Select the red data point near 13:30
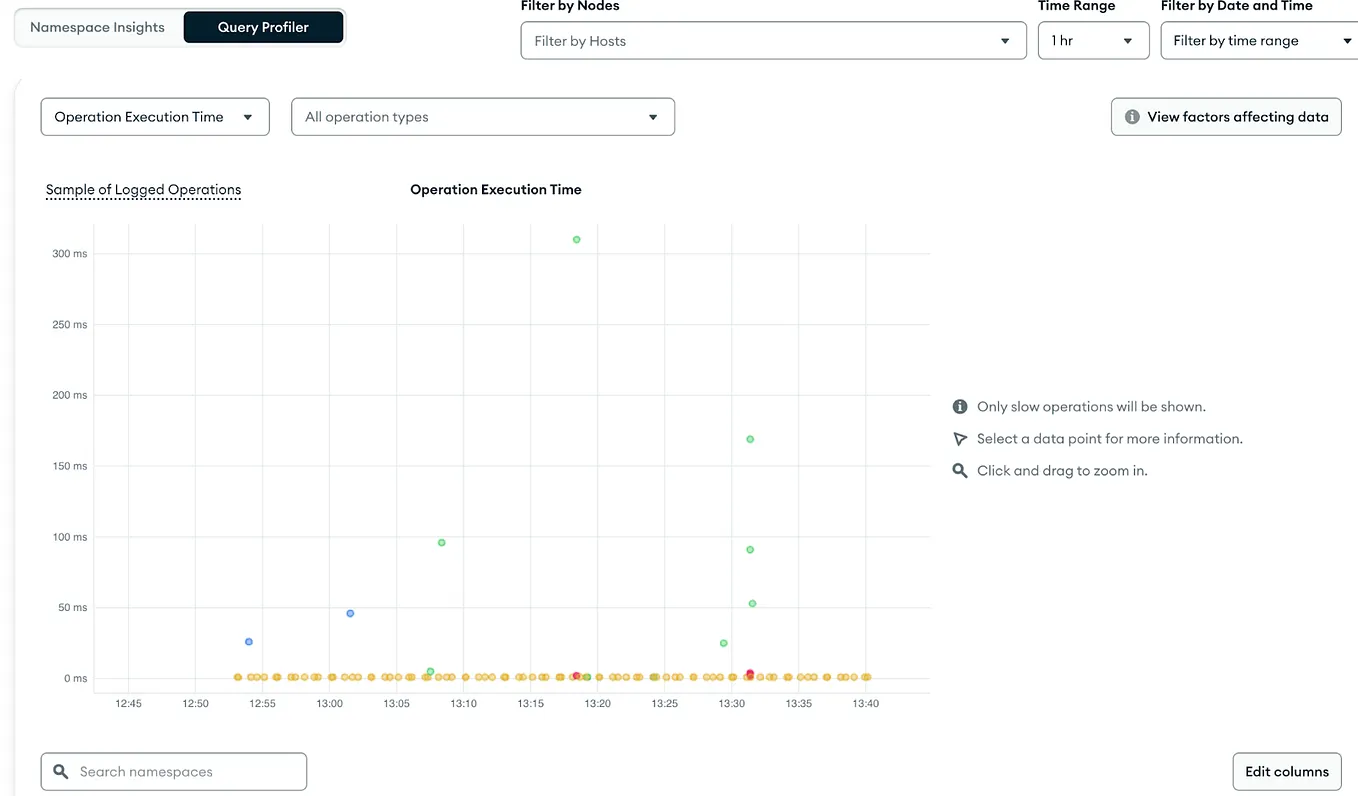Viewport: 1358px width, 796px height. [750, 674]
